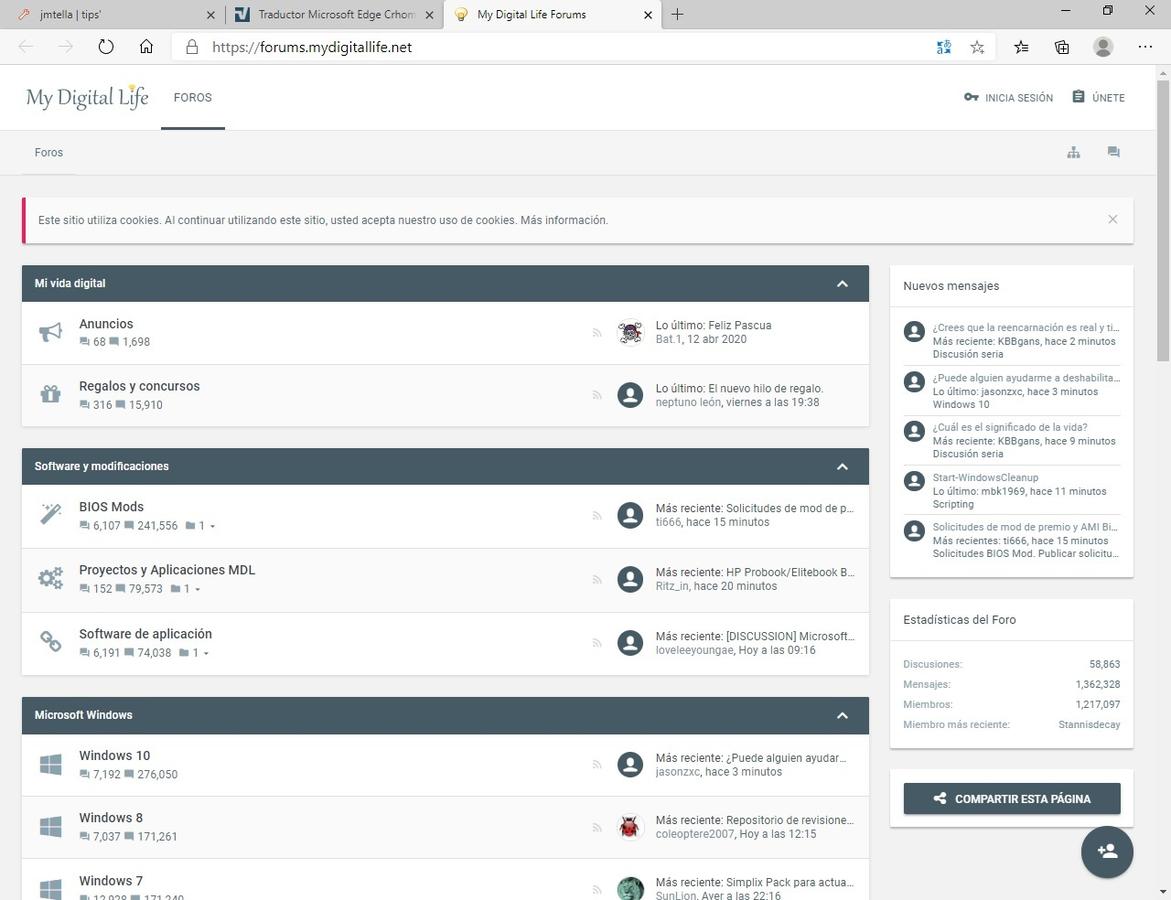Click the Windows 10 logo icon
This screenshot has height=900, width=1171.
click(x=51, y=764)
